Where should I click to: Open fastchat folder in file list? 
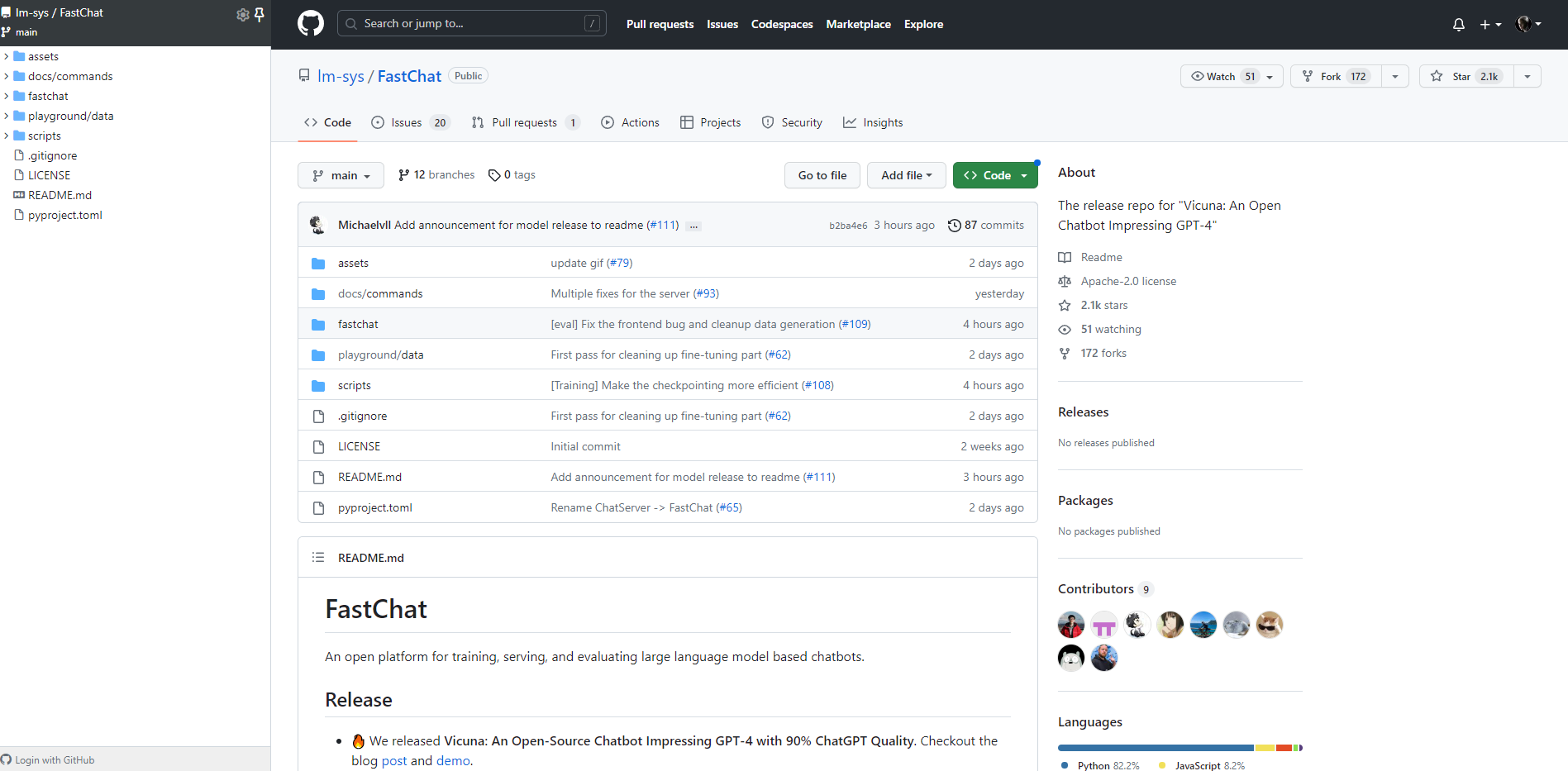tap(358, 324)
